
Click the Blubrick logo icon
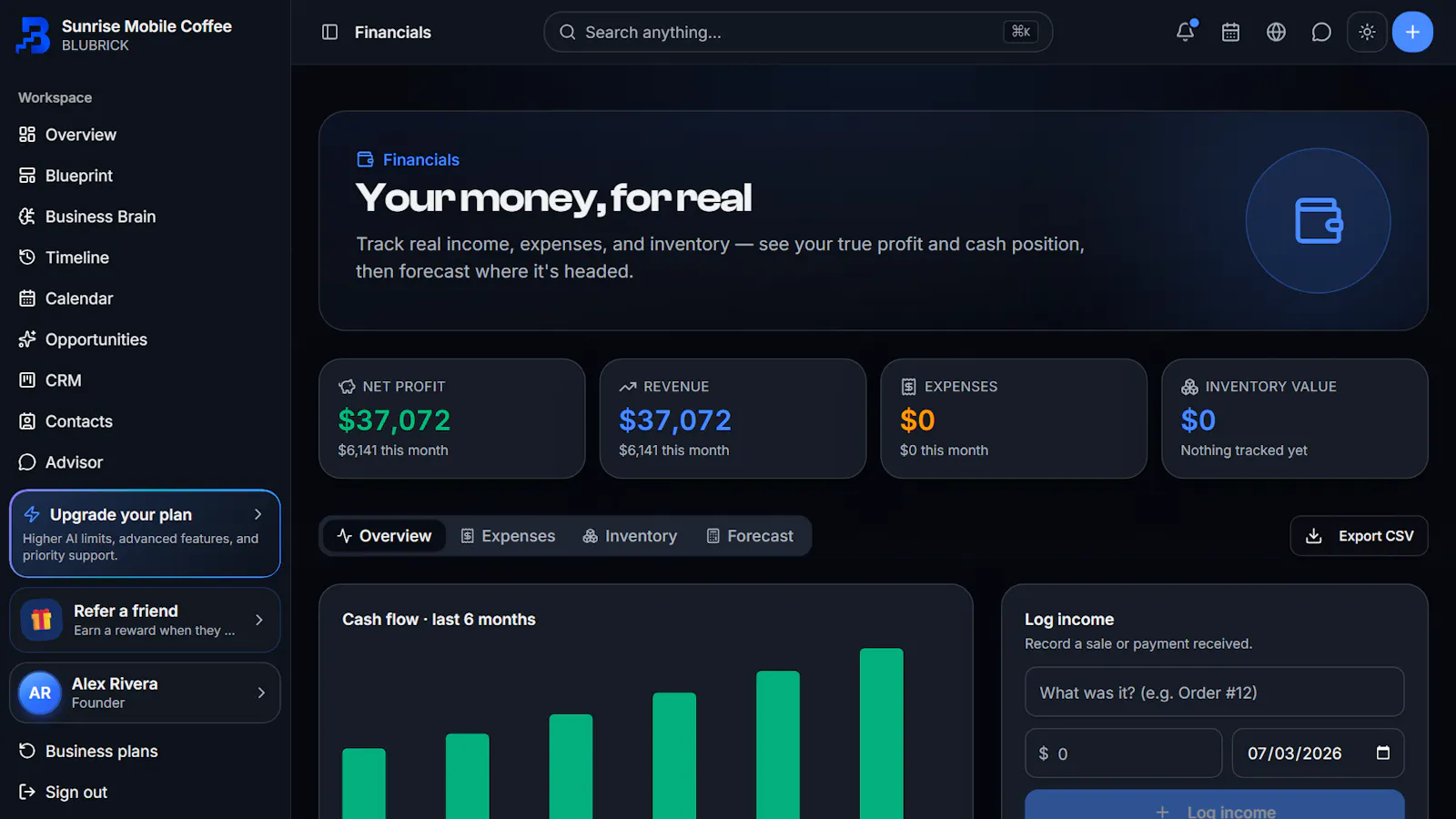click(34, 35)
